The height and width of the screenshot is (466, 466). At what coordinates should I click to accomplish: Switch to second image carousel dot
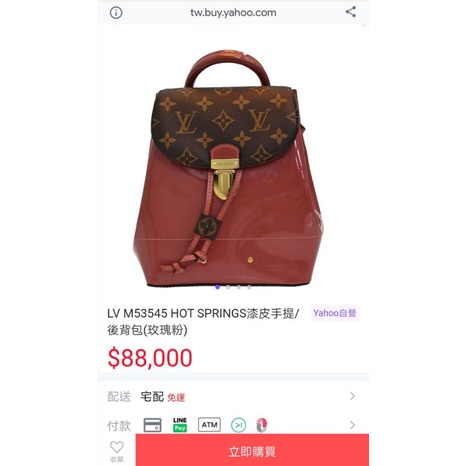tap(228, 287)
